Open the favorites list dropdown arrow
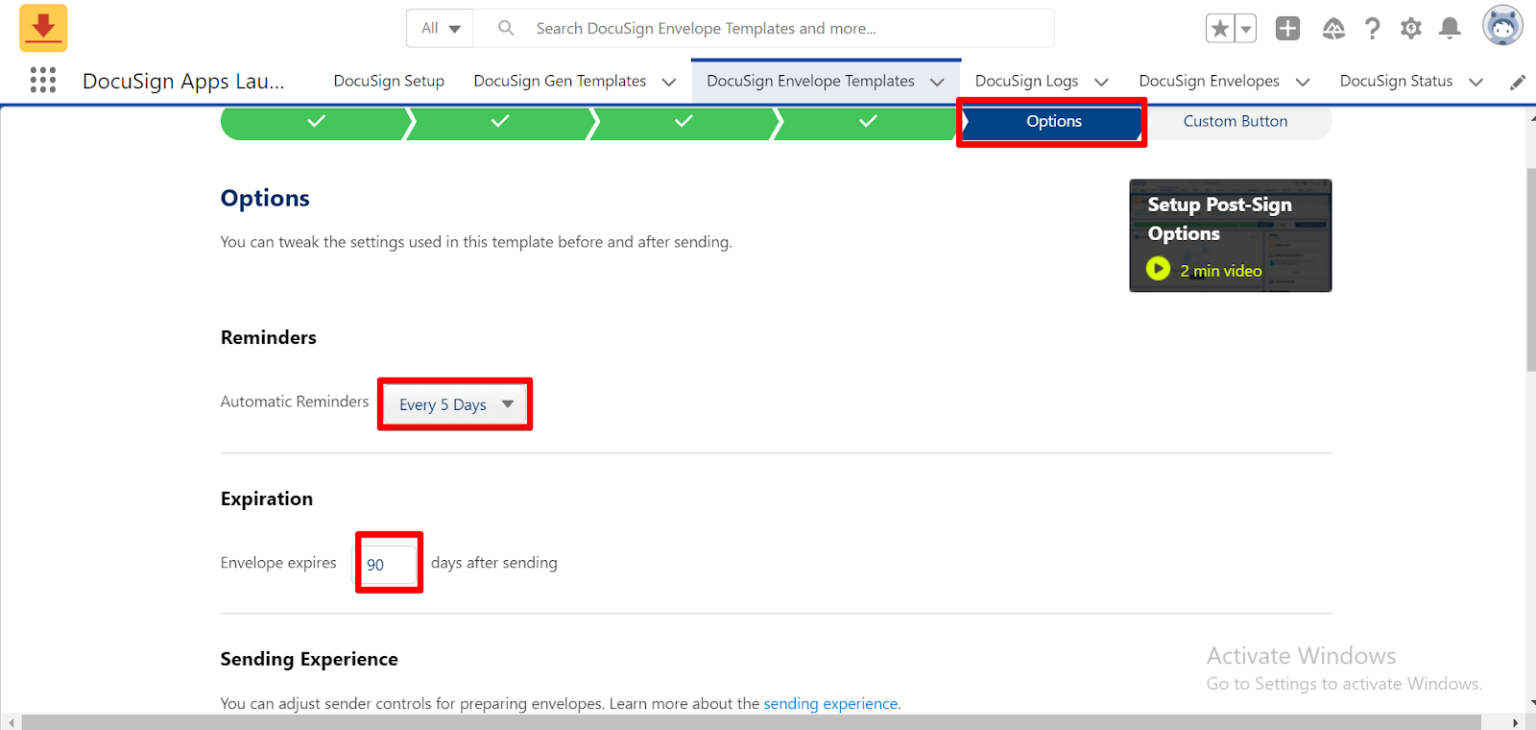The height and width of the screenshot is (730, 1536). point(1245,29)
